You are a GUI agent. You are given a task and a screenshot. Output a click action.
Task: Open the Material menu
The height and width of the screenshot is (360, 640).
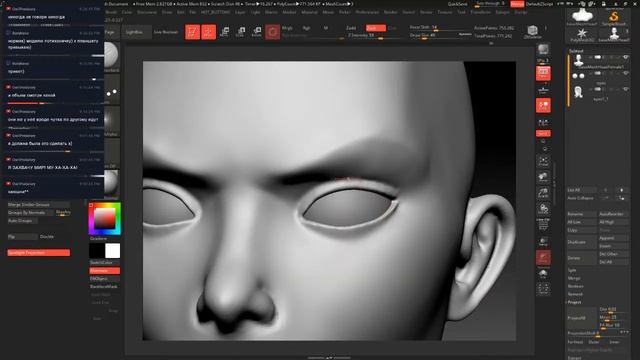(x=309, y=12)
